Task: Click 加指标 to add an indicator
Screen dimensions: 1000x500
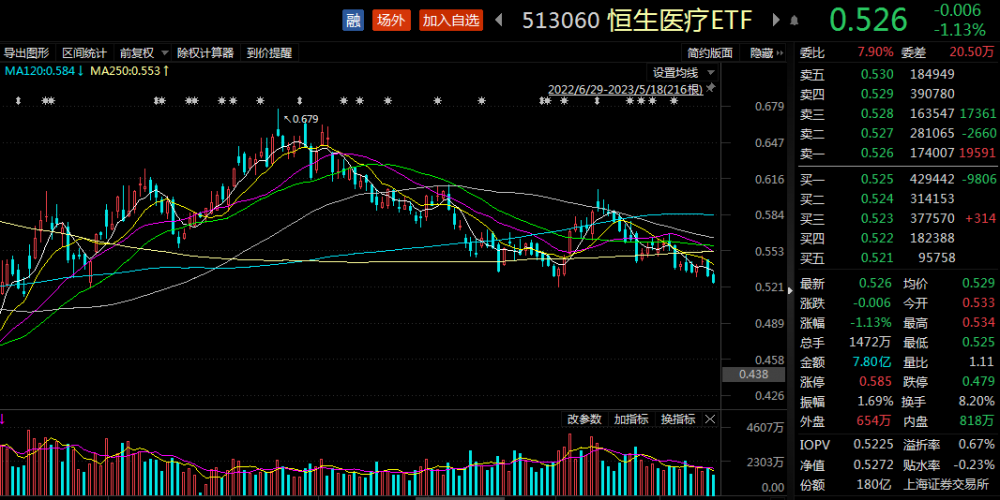Action: [x=631, y=419]
